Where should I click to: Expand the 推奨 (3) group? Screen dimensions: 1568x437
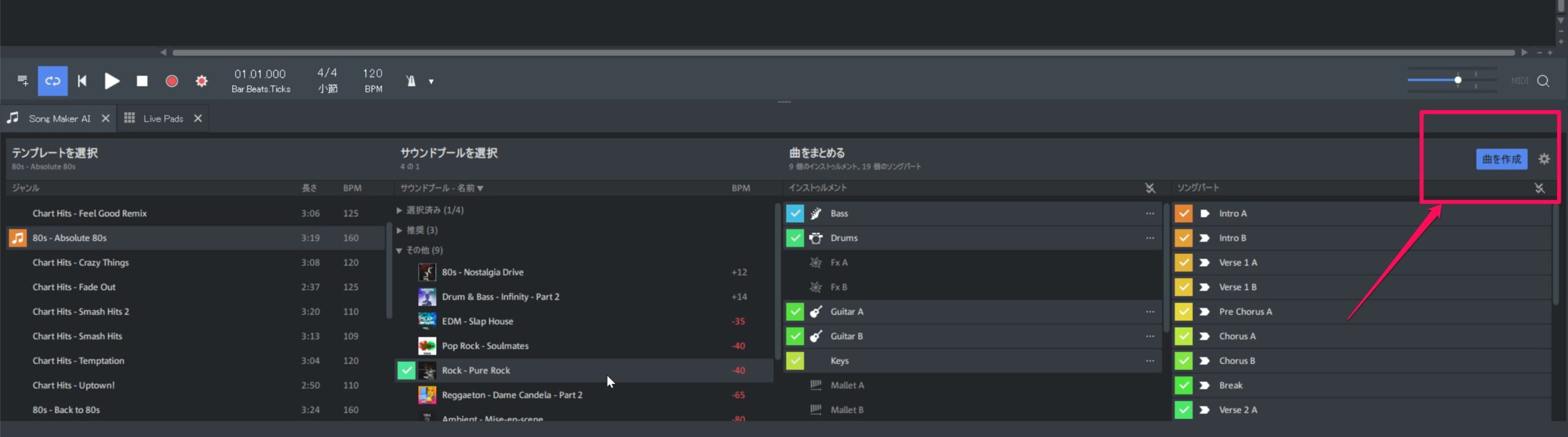[399, 230]
